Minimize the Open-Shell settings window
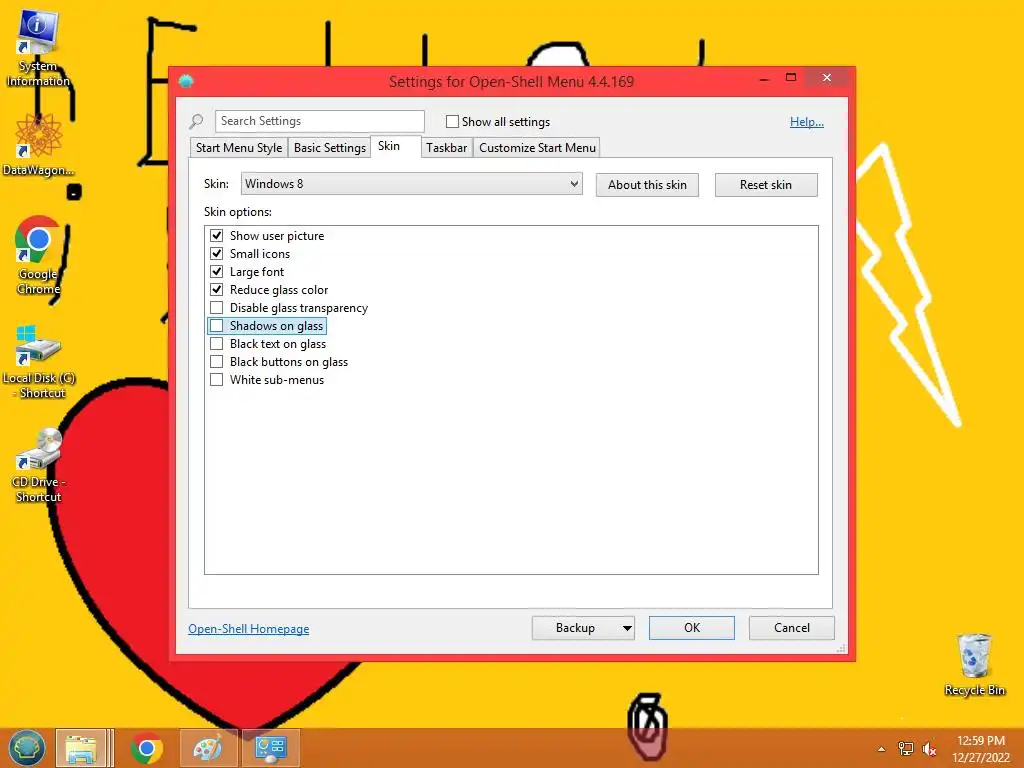The height and width of the screenshot is (768, 1024). coord(764,78)
